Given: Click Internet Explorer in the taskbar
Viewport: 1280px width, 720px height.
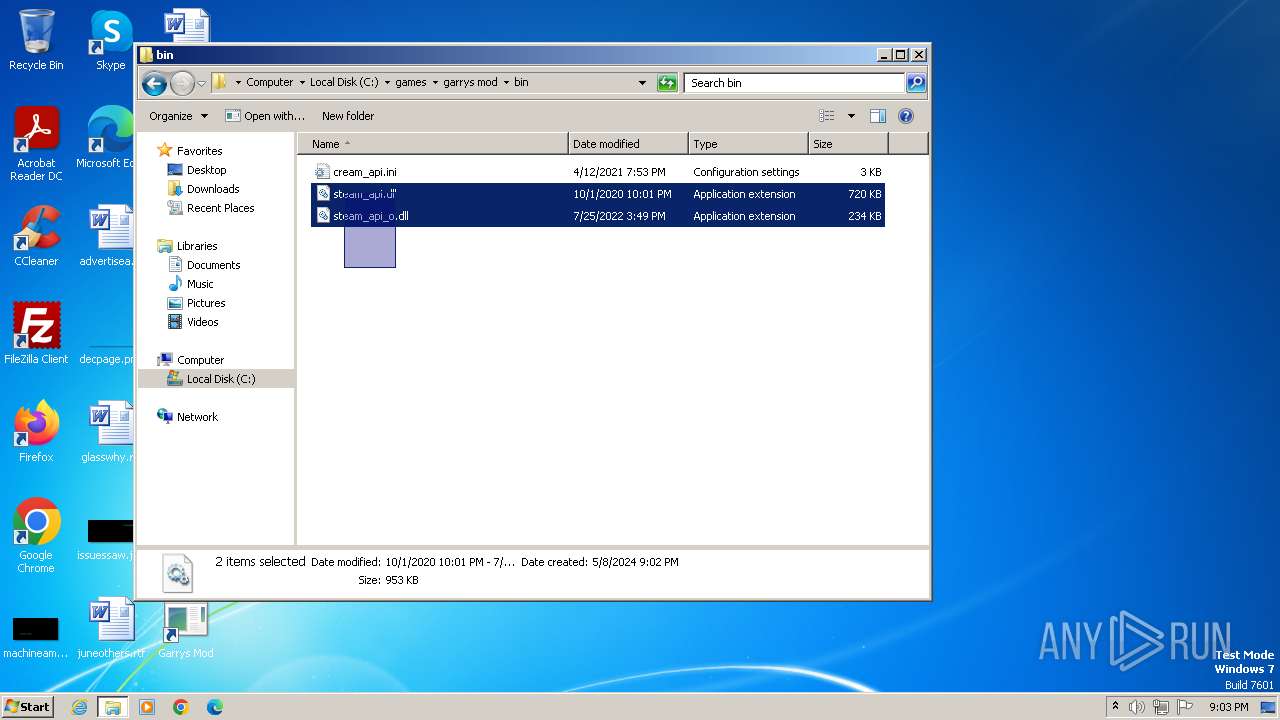Looking at the screenshot, I should pyautogui.click(x=80, y=707).
